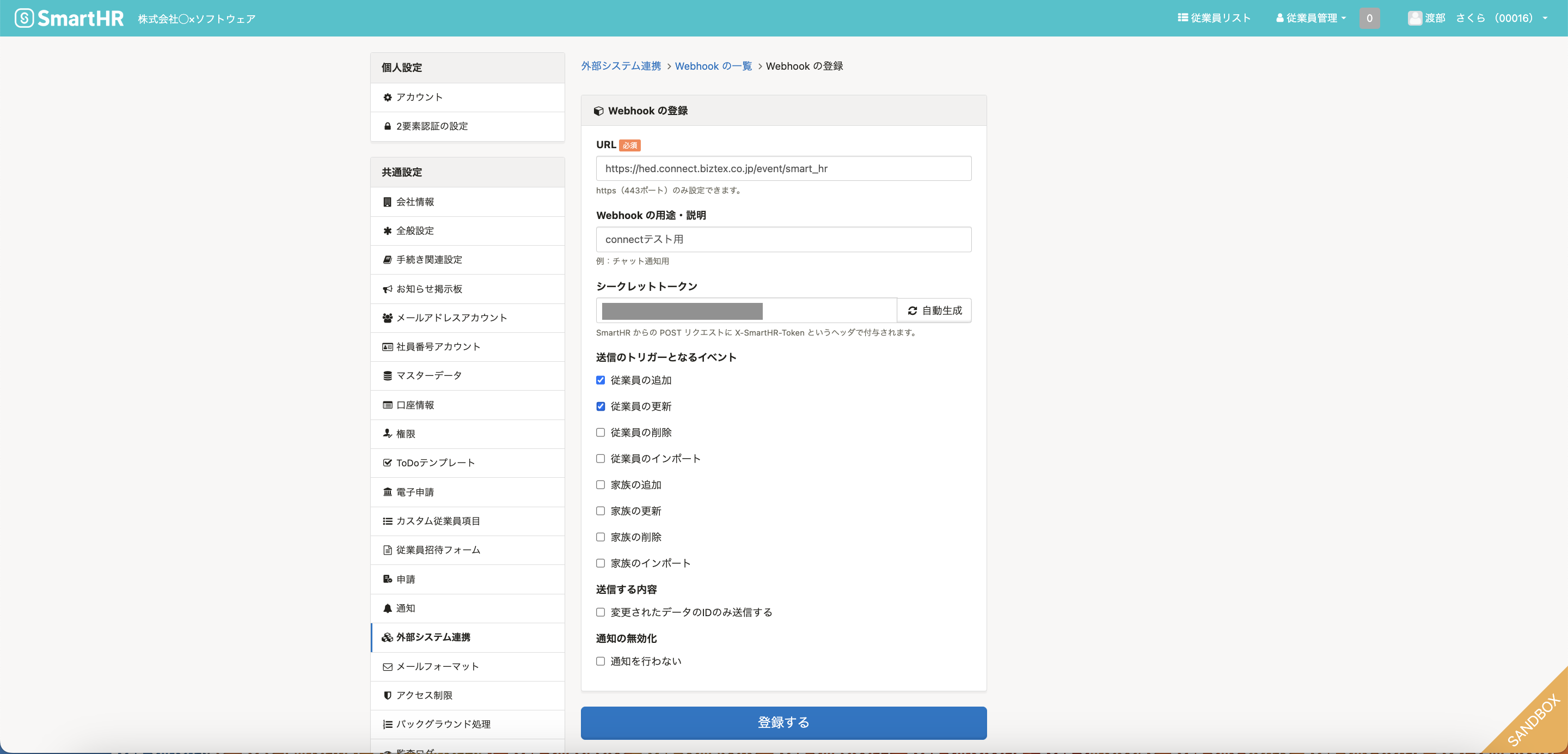The image size is (1568, 754).
Task: Select アクセス制限 in the sidebar
Action: (468, 696)
